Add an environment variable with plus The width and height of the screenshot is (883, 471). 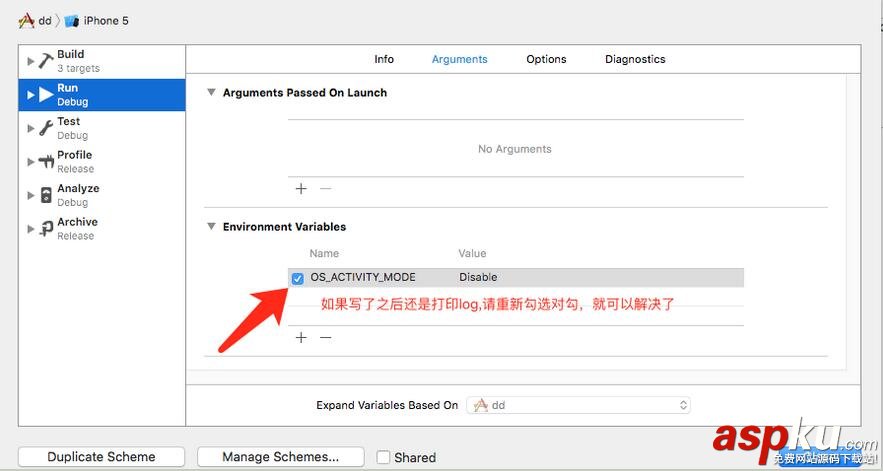point(301,337)
